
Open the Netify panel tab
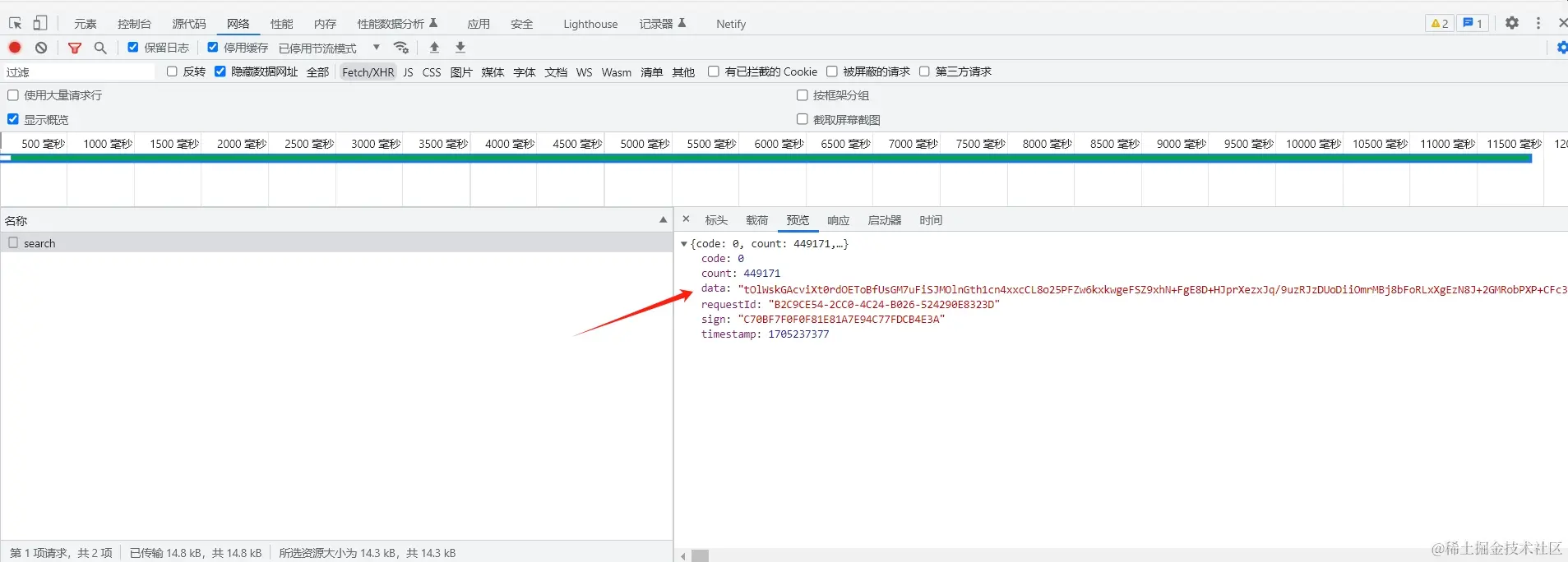[731, 24]
